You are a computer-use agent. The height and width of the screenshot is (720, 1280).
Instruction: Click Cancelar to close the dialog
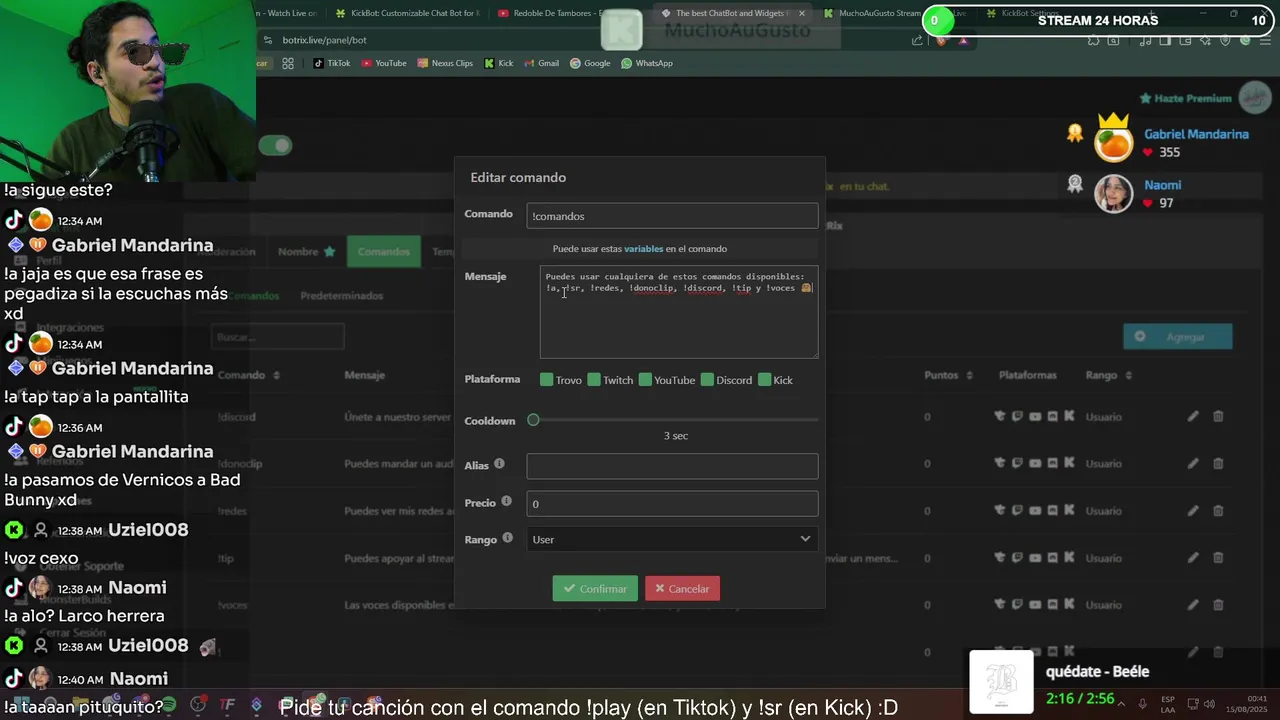[682, 589]
